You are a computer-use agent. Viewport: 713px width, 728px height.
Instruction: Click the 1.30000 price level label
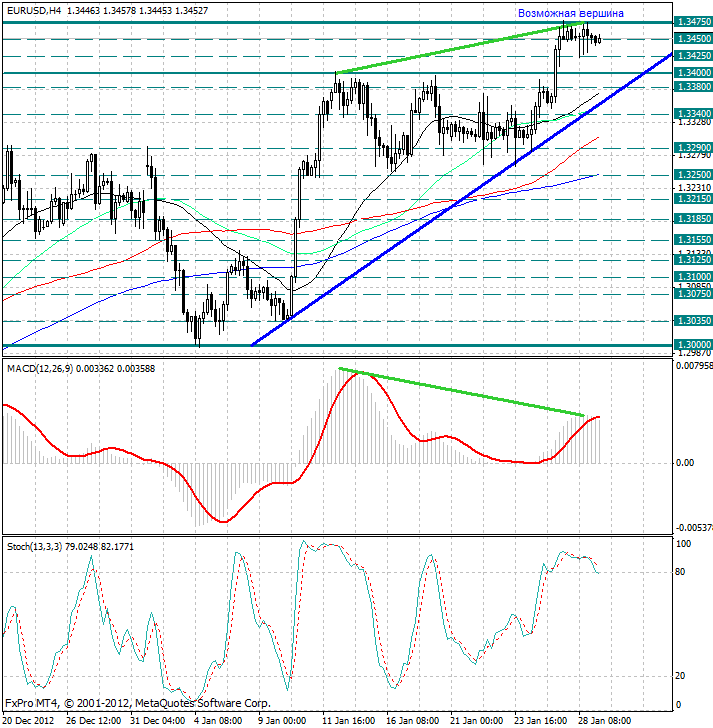click(694, 344)
